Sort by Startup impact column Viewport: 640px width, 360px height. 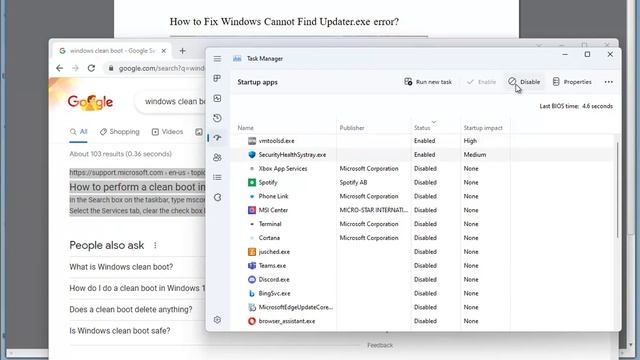483,128
